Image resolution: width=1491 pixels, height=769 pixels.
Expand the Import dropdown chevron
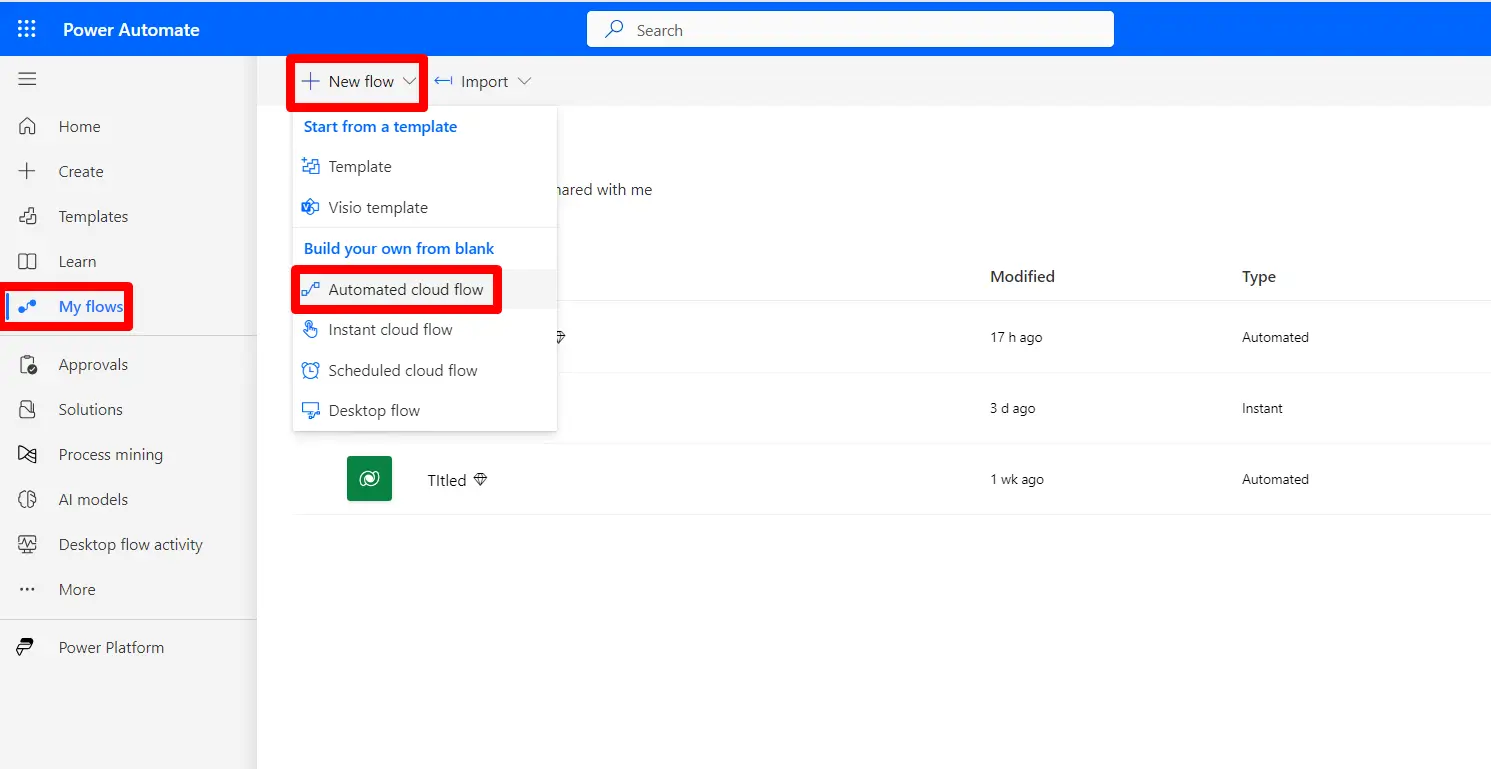pos(524,81)
